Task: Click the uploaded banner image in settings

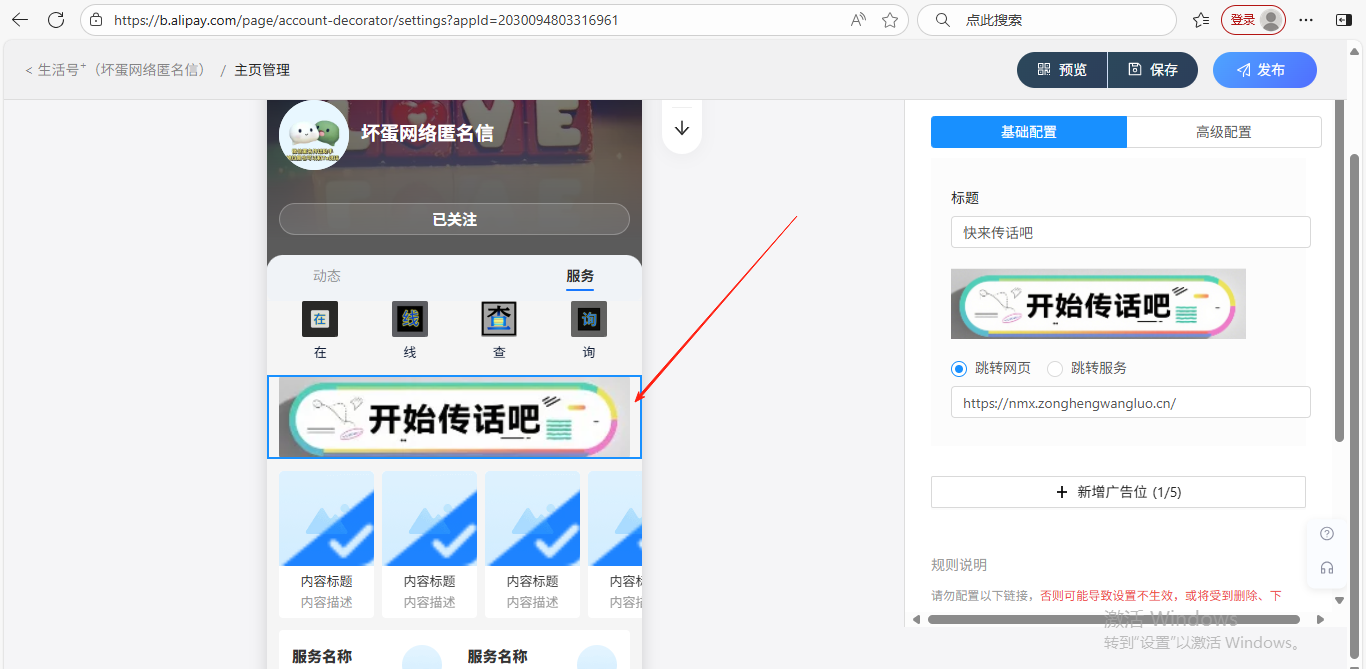Action: pos(1098,304)
